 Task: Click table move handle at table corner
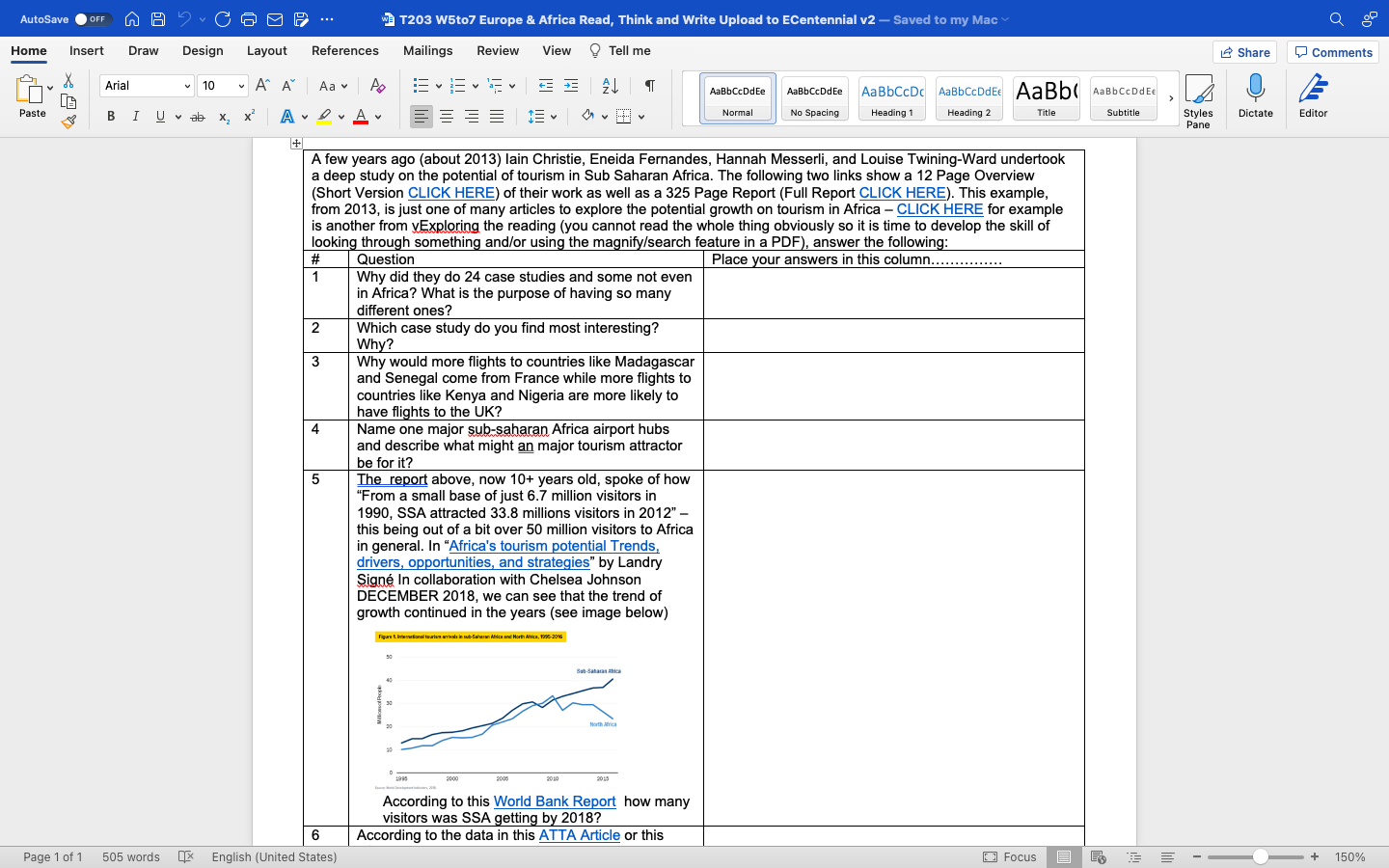296,144
